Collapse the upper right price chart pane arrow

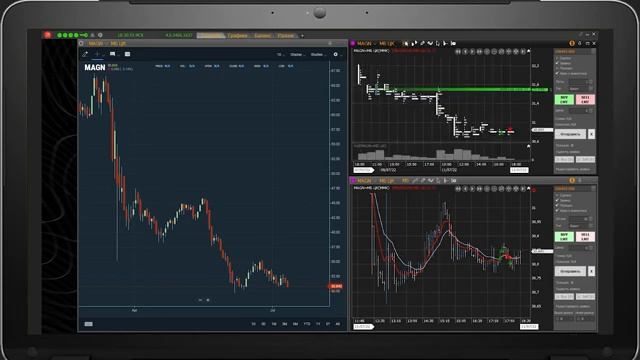(529, 51)
